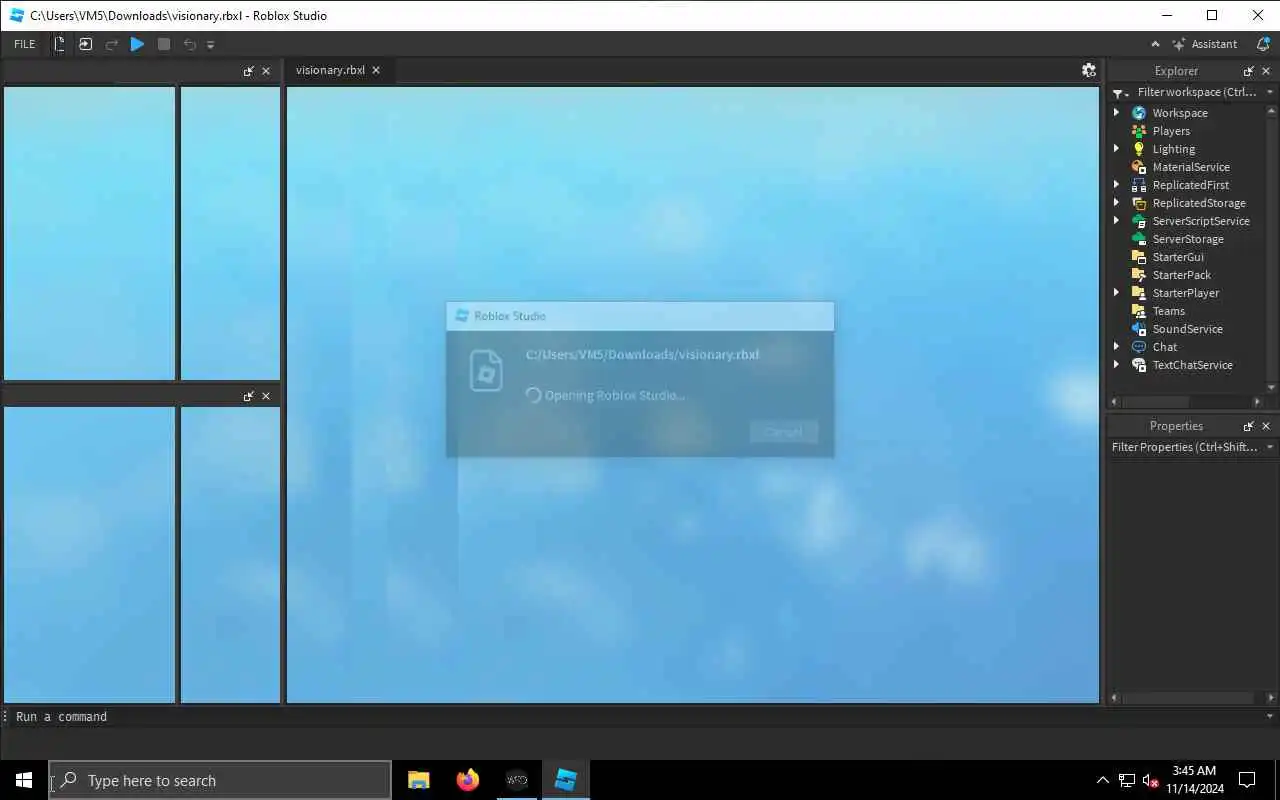The image size is (1280, 800).
Task: Select the TextChatService label
Action: coord(1192,365)
